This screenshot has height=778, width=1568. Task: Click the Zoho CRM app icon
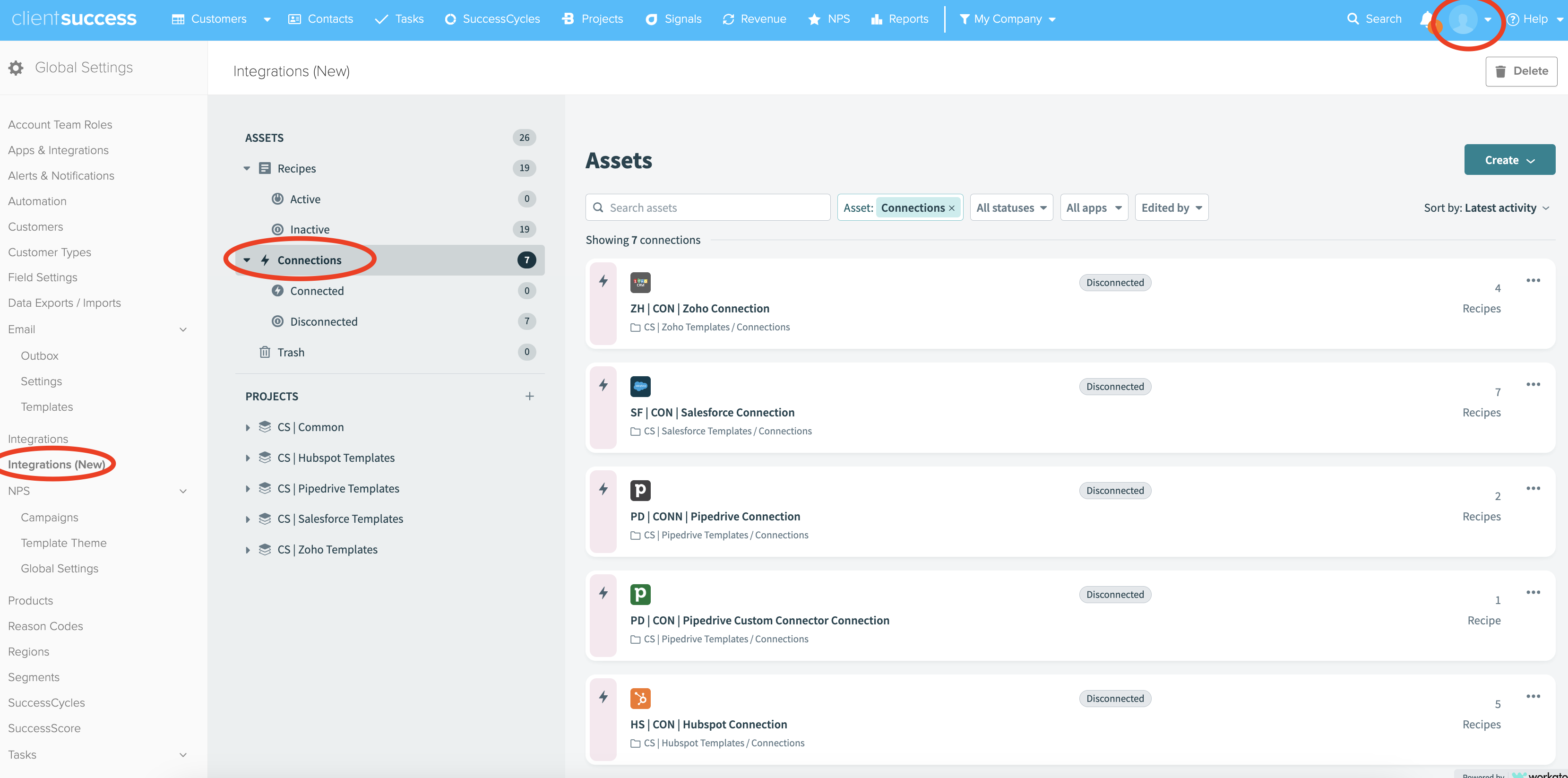coord(640,283)
